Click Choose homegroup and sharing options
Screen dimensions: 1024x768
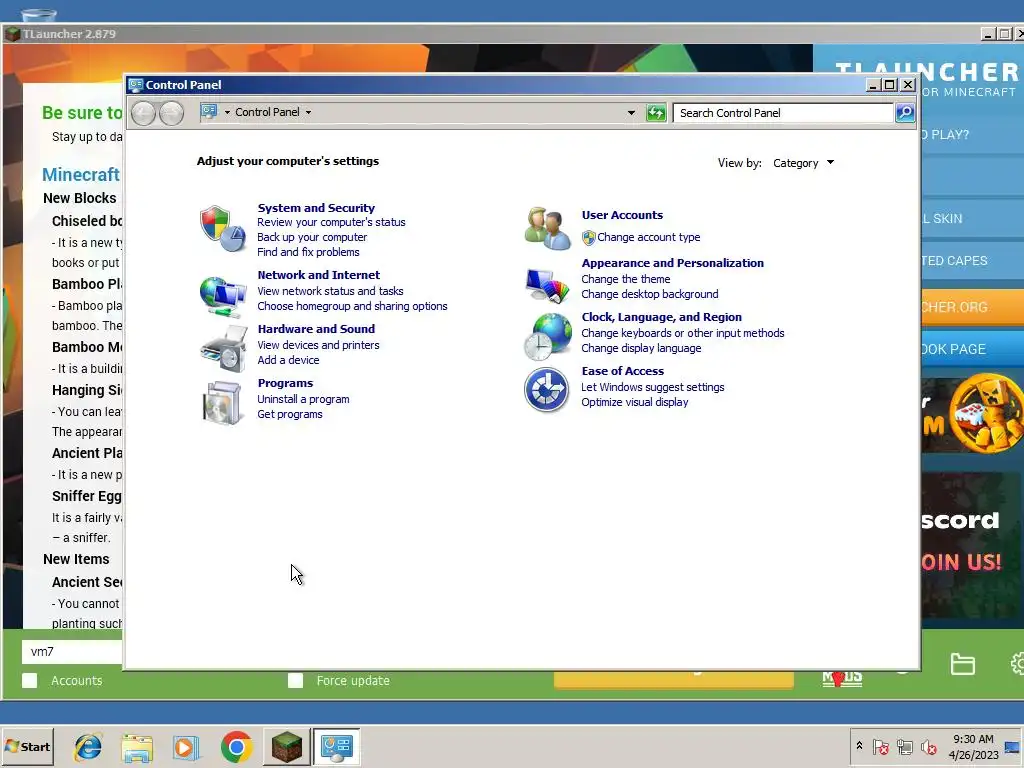(x=352, y=306)
